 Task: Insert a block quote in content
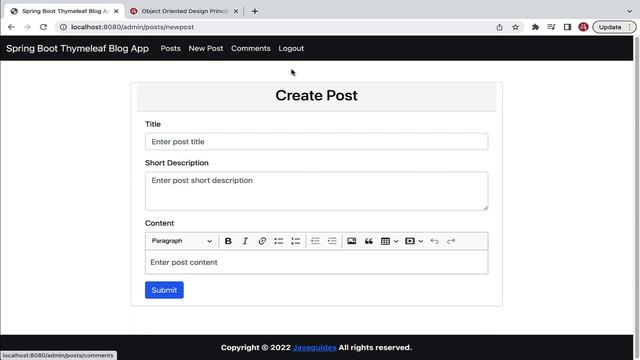(369, 241)
